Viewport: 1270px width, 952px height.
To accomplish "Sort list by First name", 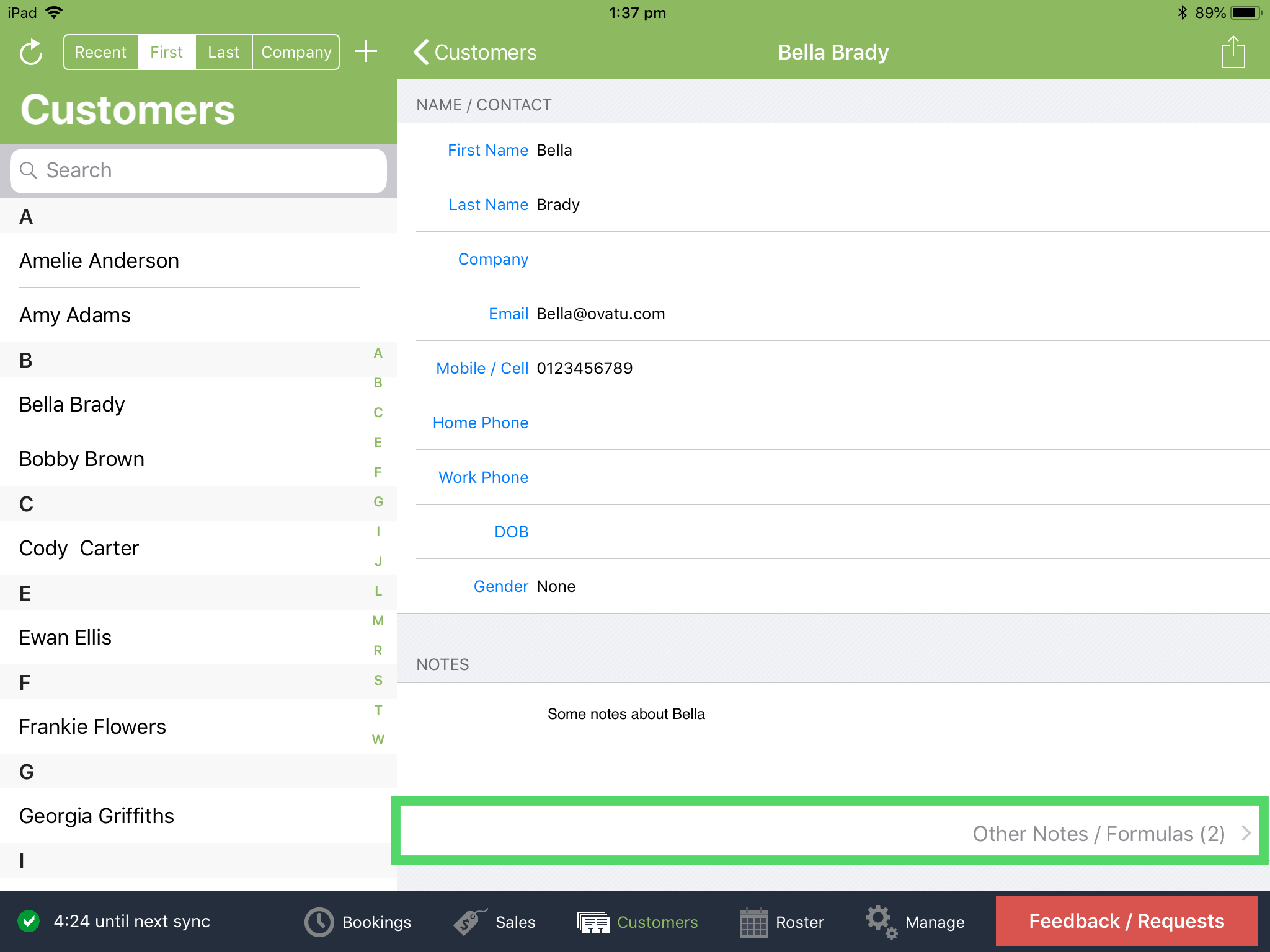I will click(166, 52).
